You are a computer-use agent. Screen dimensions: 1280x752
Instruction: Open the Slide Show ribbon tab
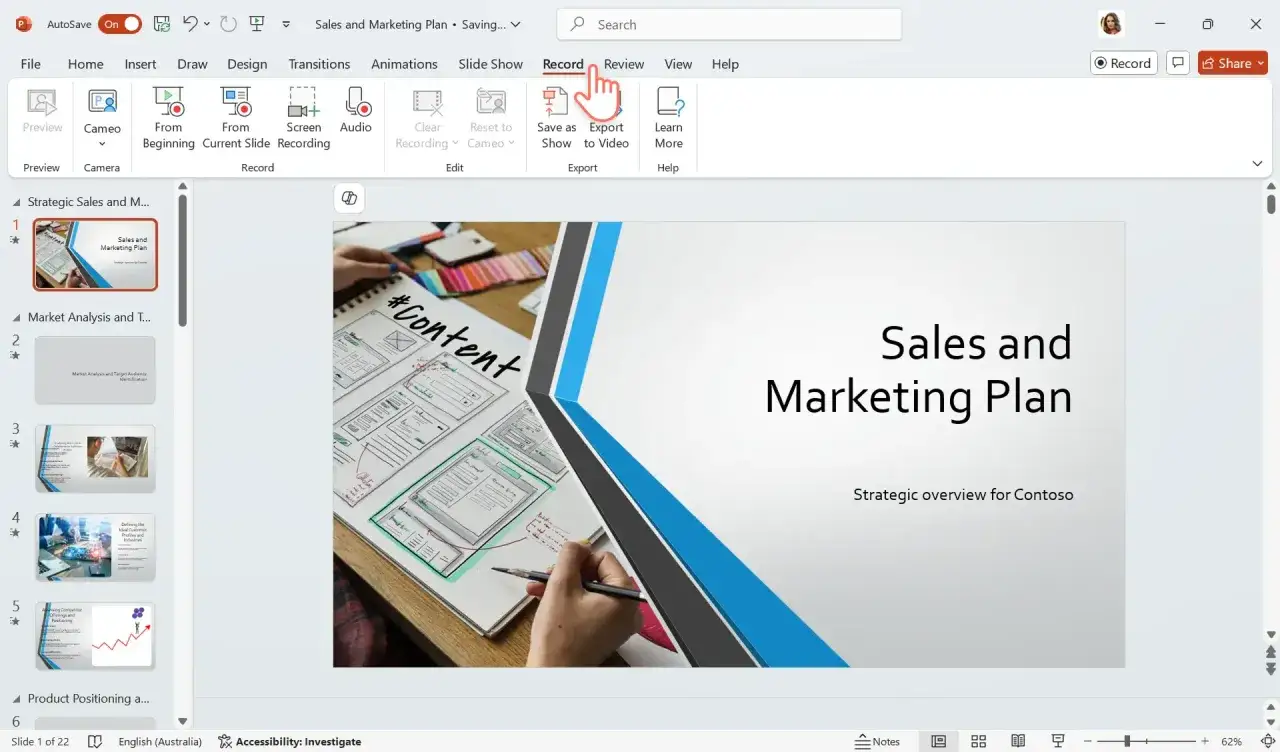[x=490, y=63]
